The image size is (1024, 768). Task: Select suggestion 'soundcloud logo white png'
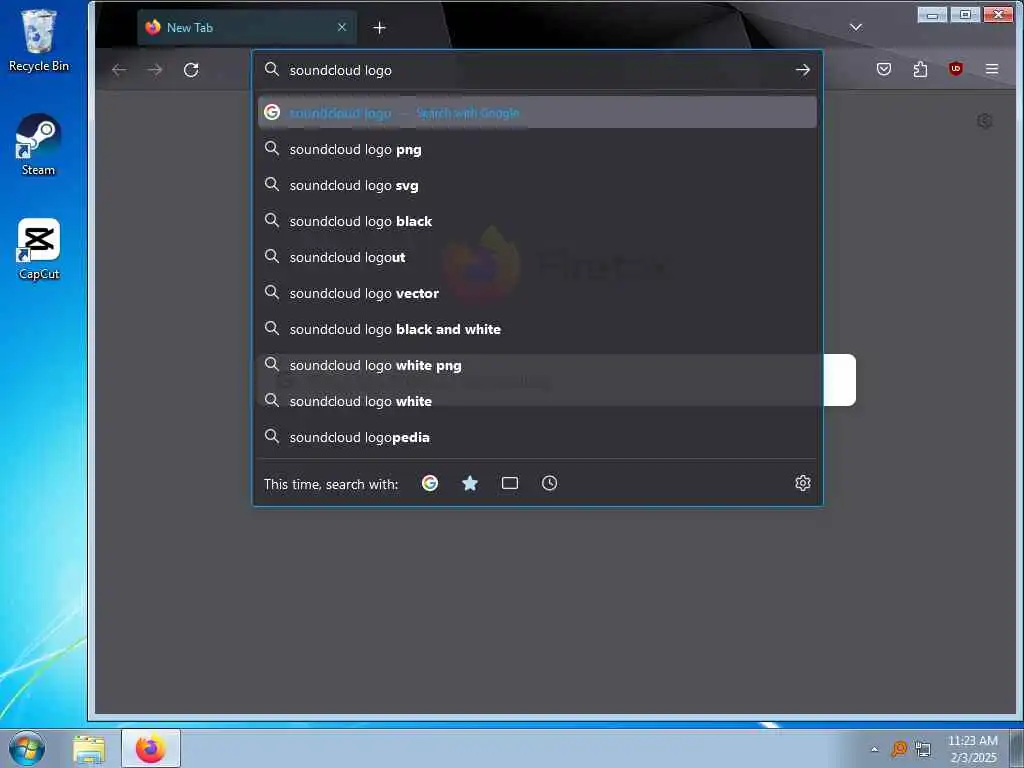coord(537,365)
